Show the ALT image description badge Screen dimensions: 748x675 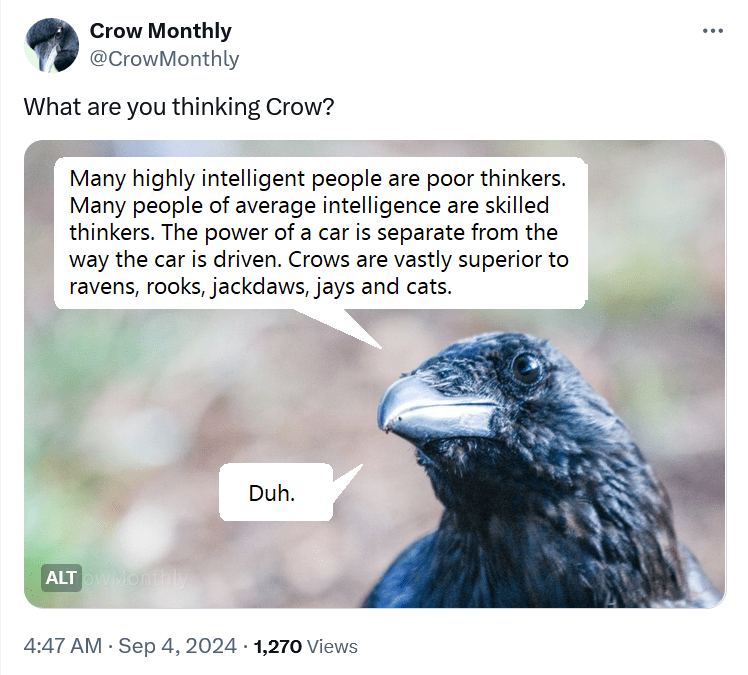[61, 578]
